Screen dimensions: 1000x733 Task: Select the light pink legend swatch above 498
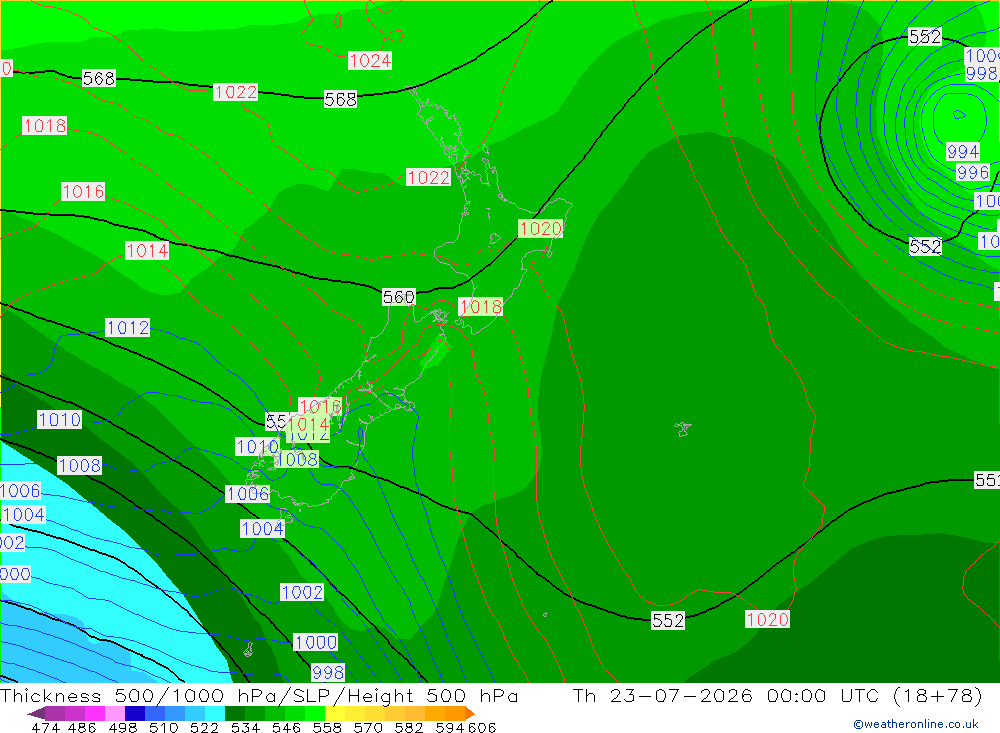tap(115, 713)
